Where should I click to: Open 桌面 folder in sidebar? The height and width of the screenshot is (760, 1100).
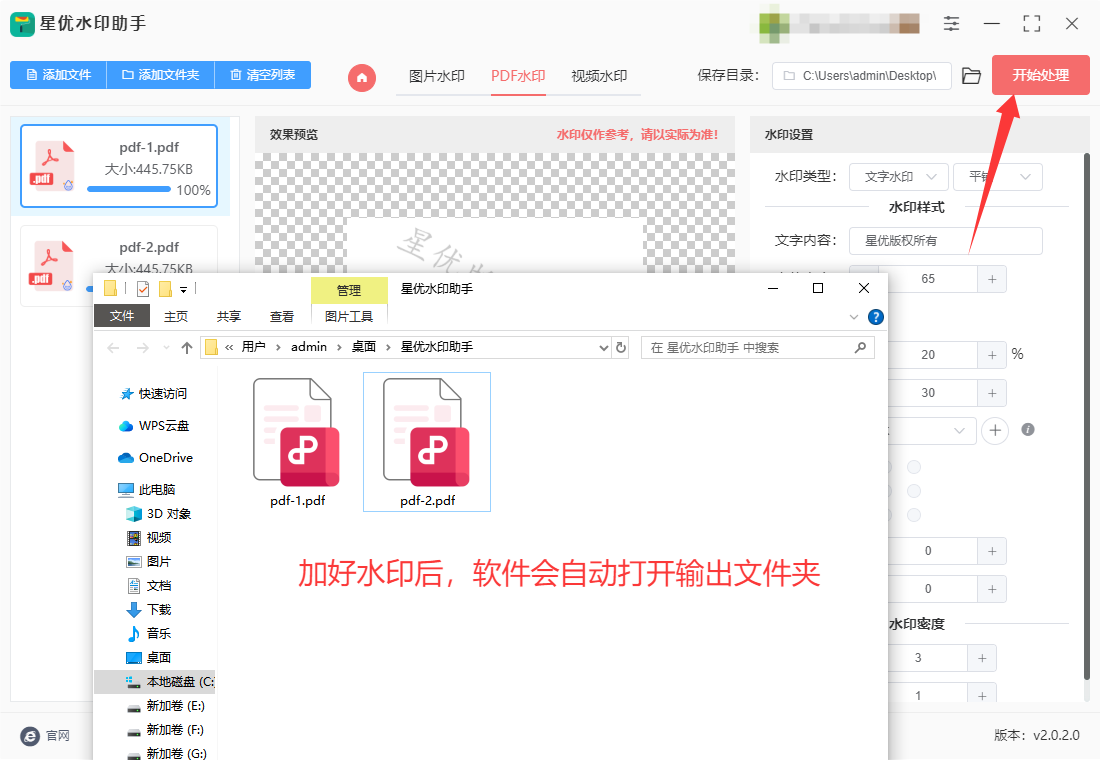(149, 658)
